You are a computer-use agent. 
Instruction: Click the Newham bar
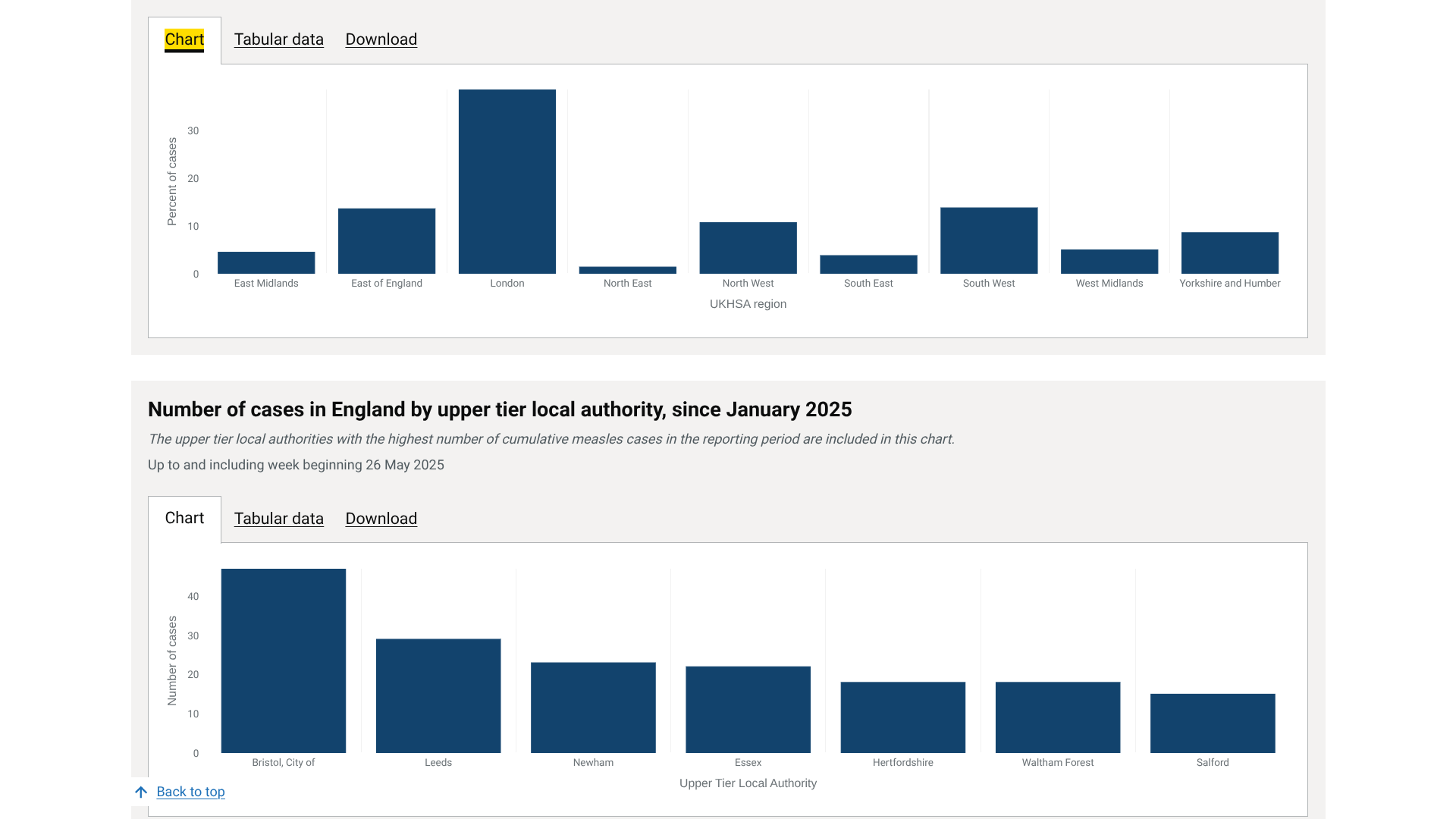(593, 708)
